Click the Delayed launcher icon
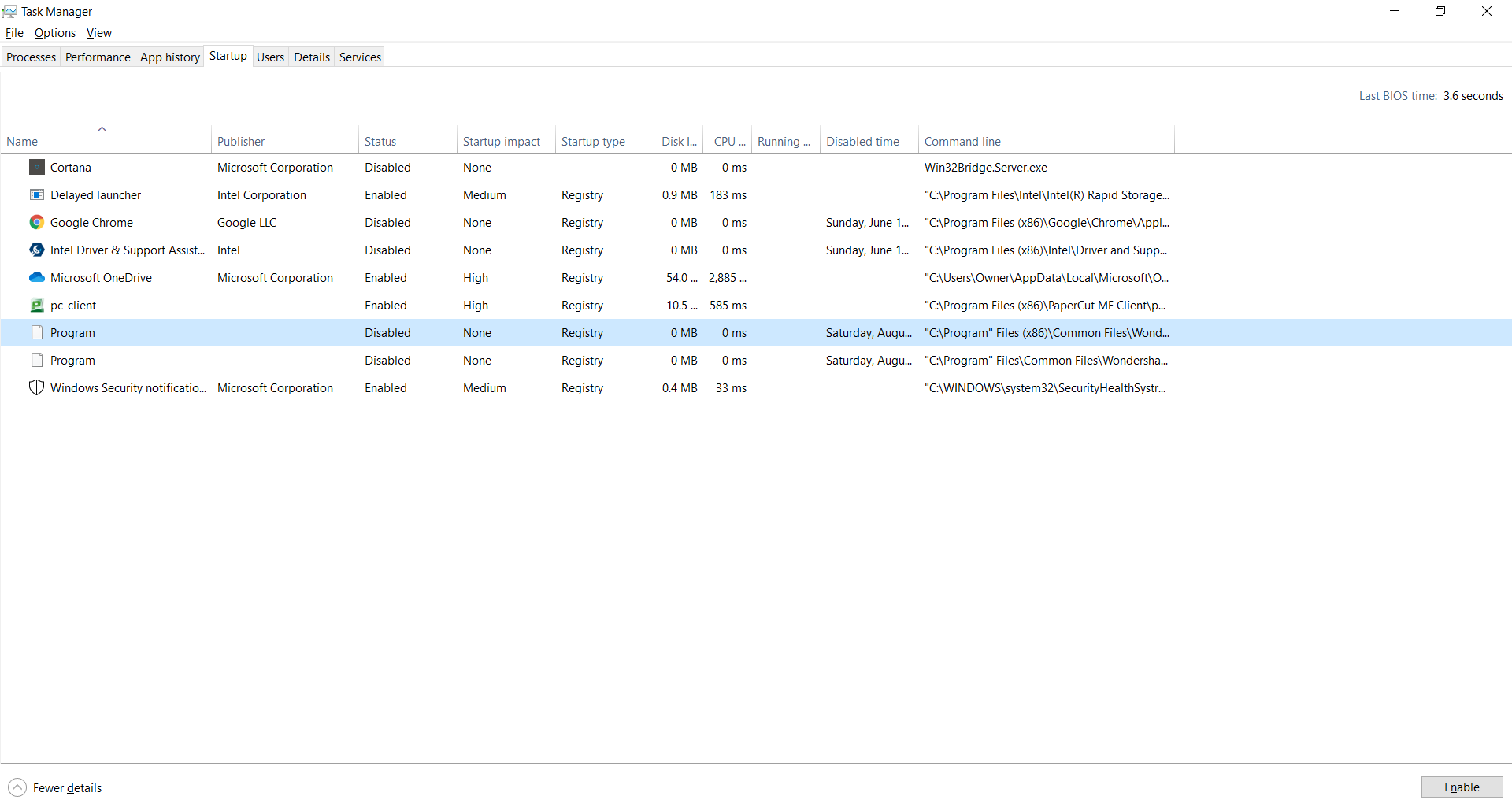 (x=37, y=194)
